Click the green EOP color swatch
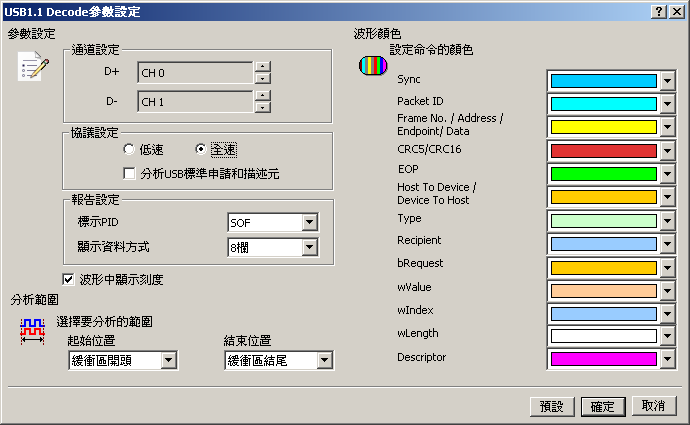Viewport: 690px width, 425px height. (x=604, y=174)
